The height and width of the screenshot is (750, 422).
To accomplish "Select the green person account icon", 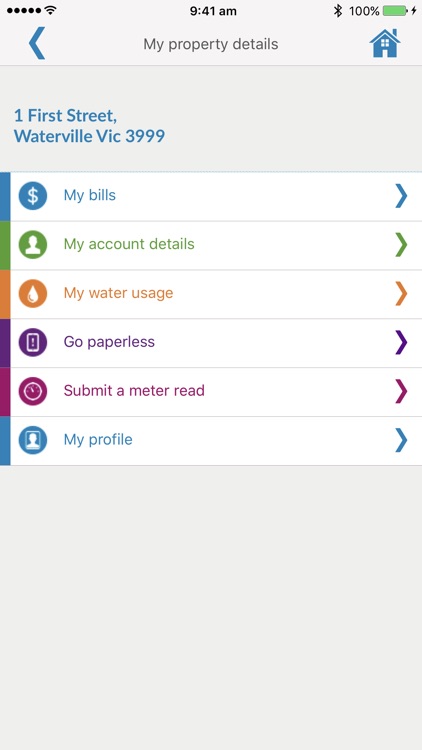I will pyautogui.click(x=33, y=245).
